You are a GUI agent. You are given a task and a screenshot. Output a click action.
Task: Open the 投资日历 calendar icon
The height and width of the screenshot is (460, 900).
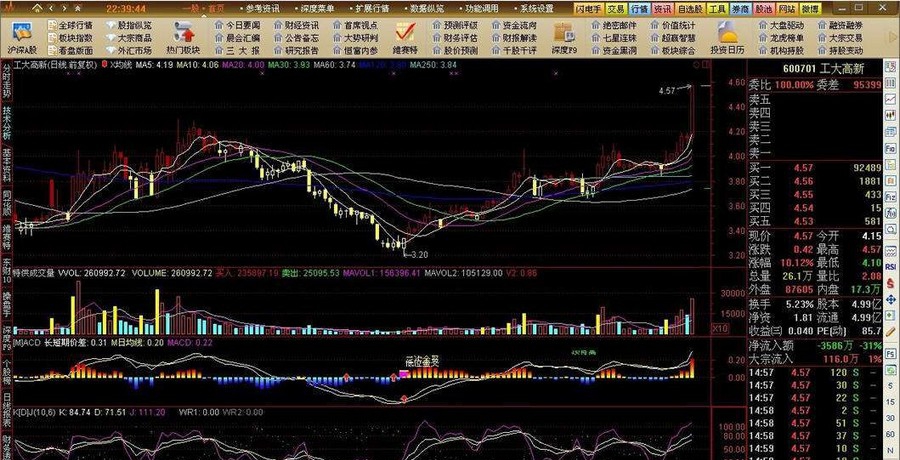[727, 37]
